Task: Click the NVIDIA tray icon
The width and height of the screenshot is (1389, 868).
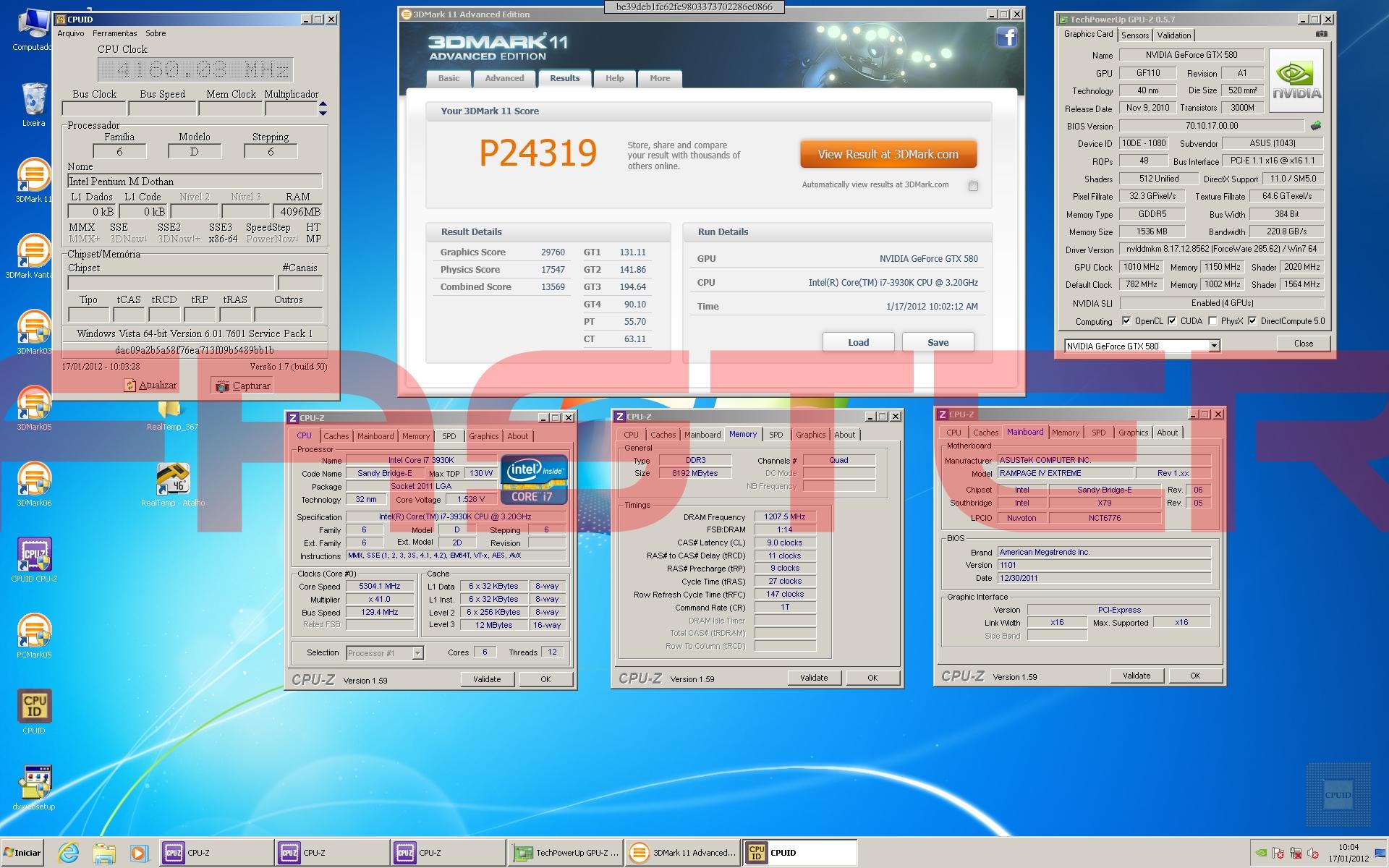Action: [1261, 853]
